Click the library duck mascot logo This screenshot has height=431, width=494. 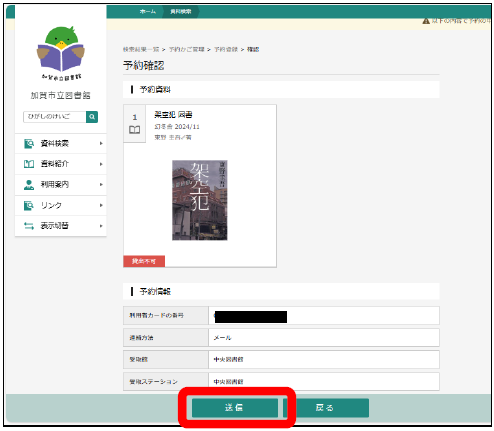pos(61,53)
